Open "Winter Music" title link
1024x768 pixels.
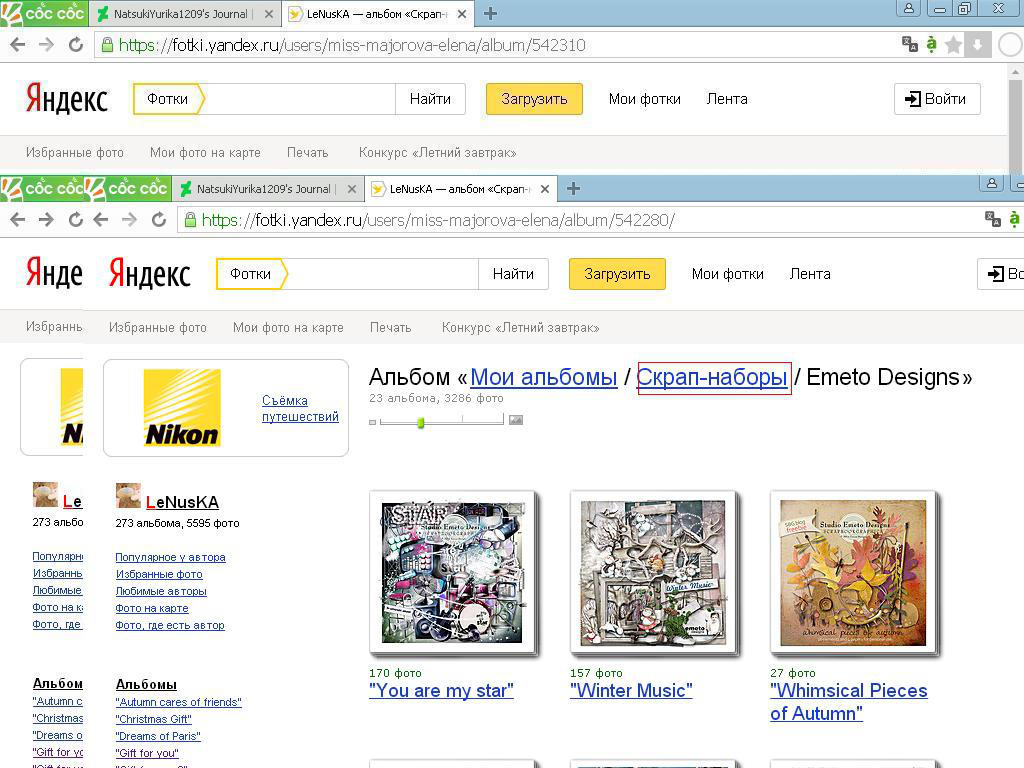(x=631, y=690)
